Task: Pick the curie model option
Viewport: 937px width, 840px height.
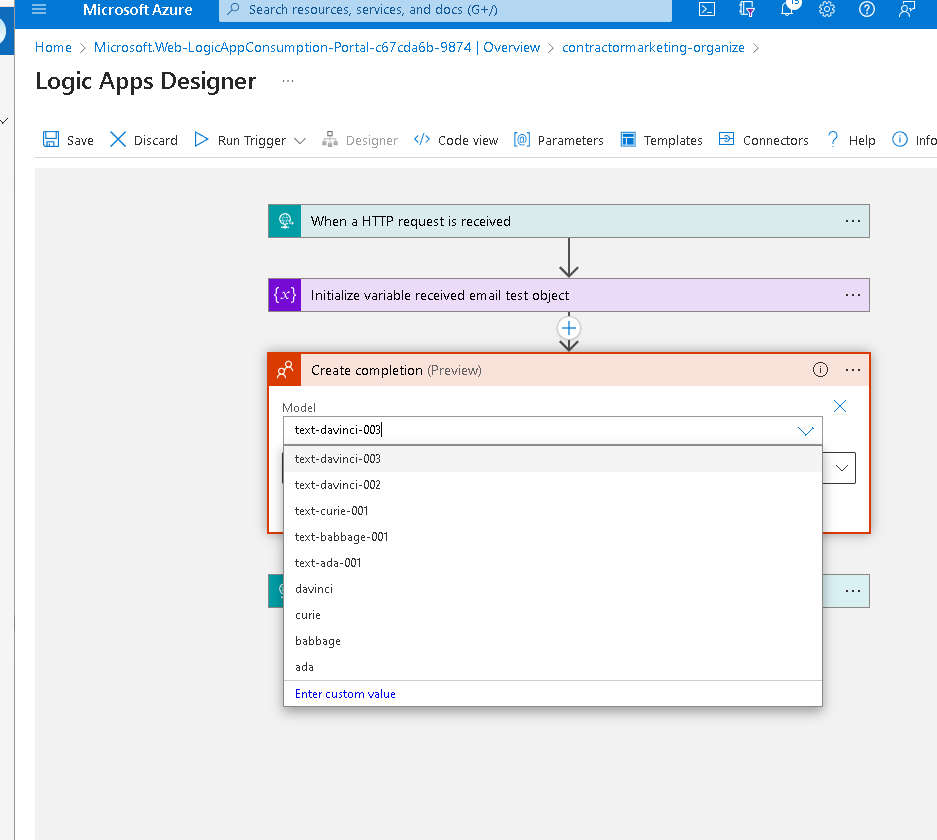Action: click(x=553, y=615)
